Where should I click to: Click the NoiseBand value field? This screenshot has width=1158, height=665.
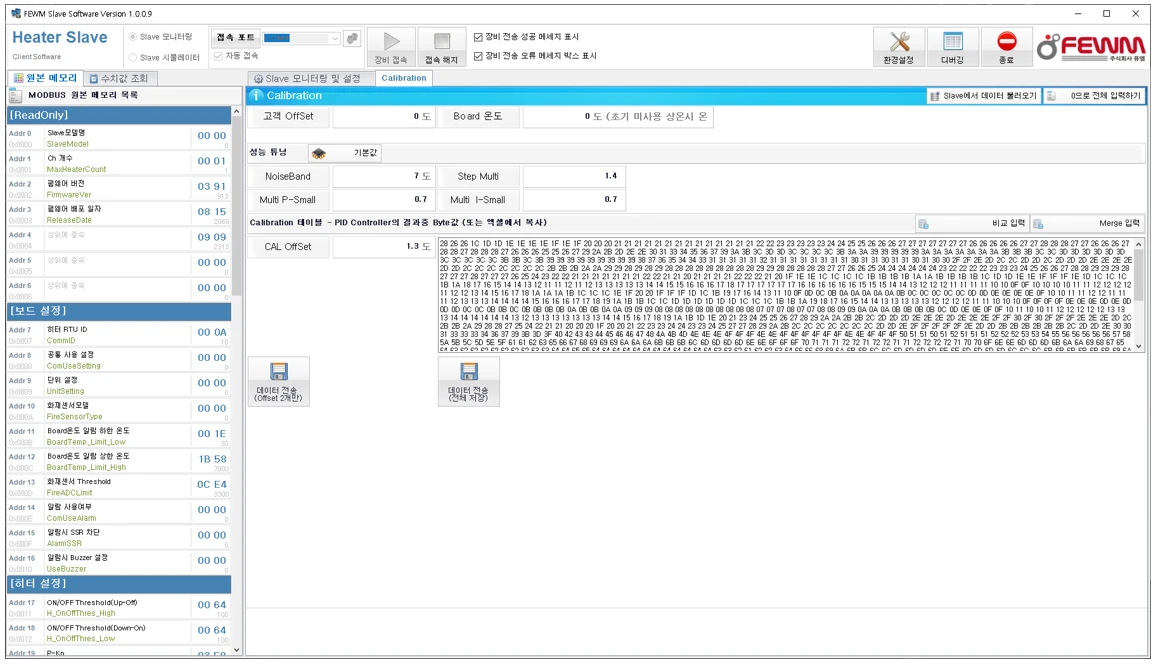tap(383, 177)
